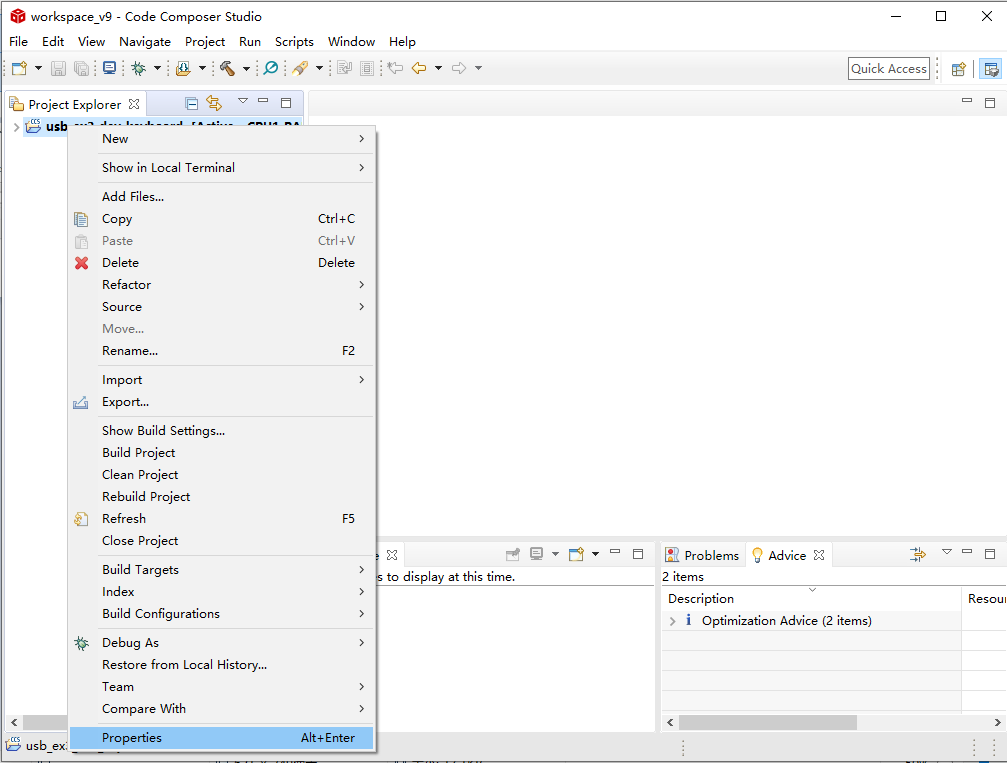Image resolution: width=1007 pixels, height=763 pixels.
Task: Click the Save All toolbar icon
Action: [x=81, y=68]
